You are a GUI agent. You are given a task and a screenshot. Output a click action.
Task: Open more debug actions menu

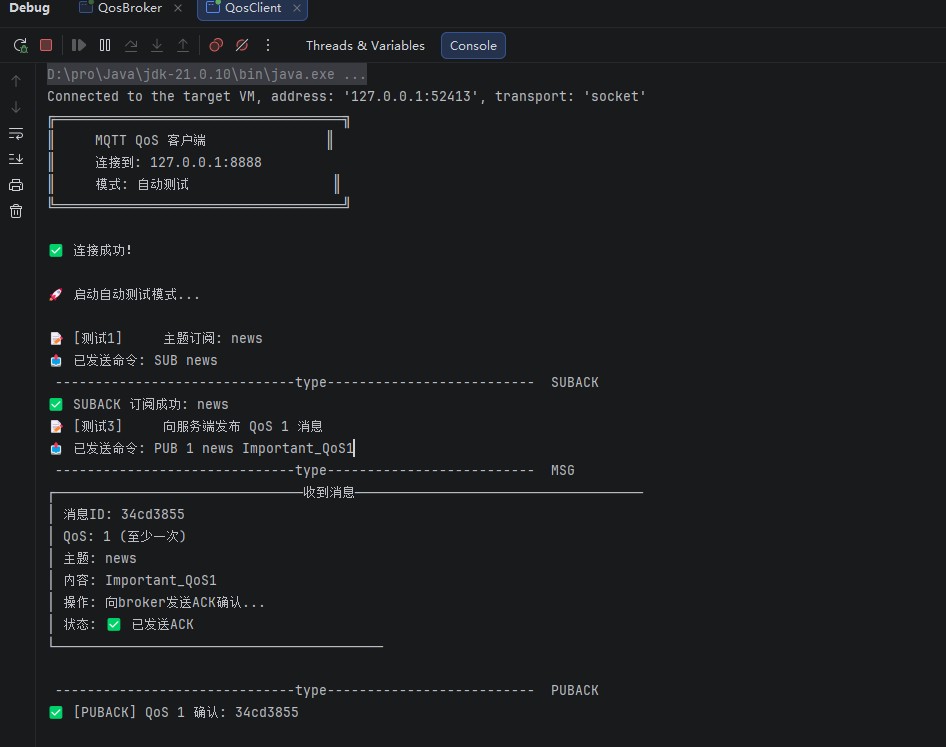pyautogui.click(x=268, y=45)
